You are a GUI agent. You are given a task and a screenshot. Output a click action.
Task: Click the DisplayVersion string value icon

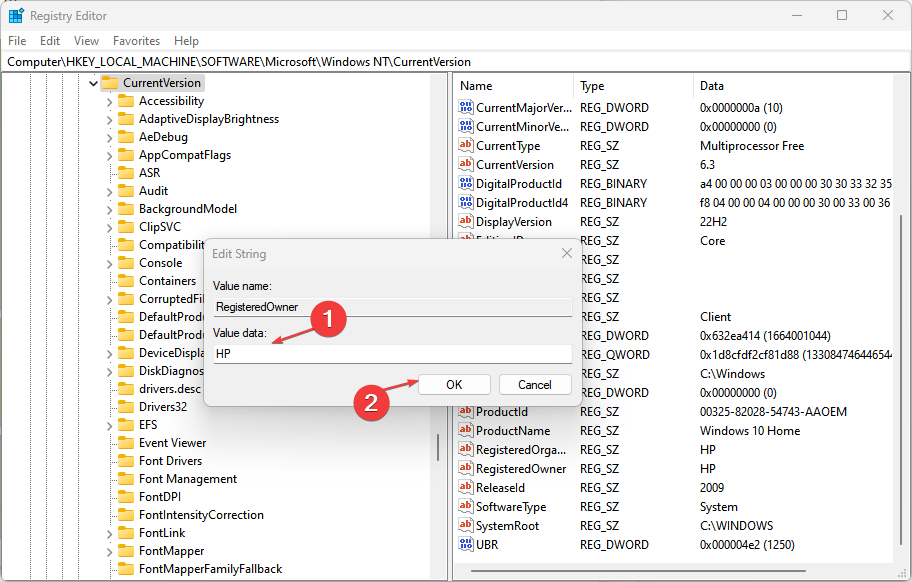pos(465,221)
